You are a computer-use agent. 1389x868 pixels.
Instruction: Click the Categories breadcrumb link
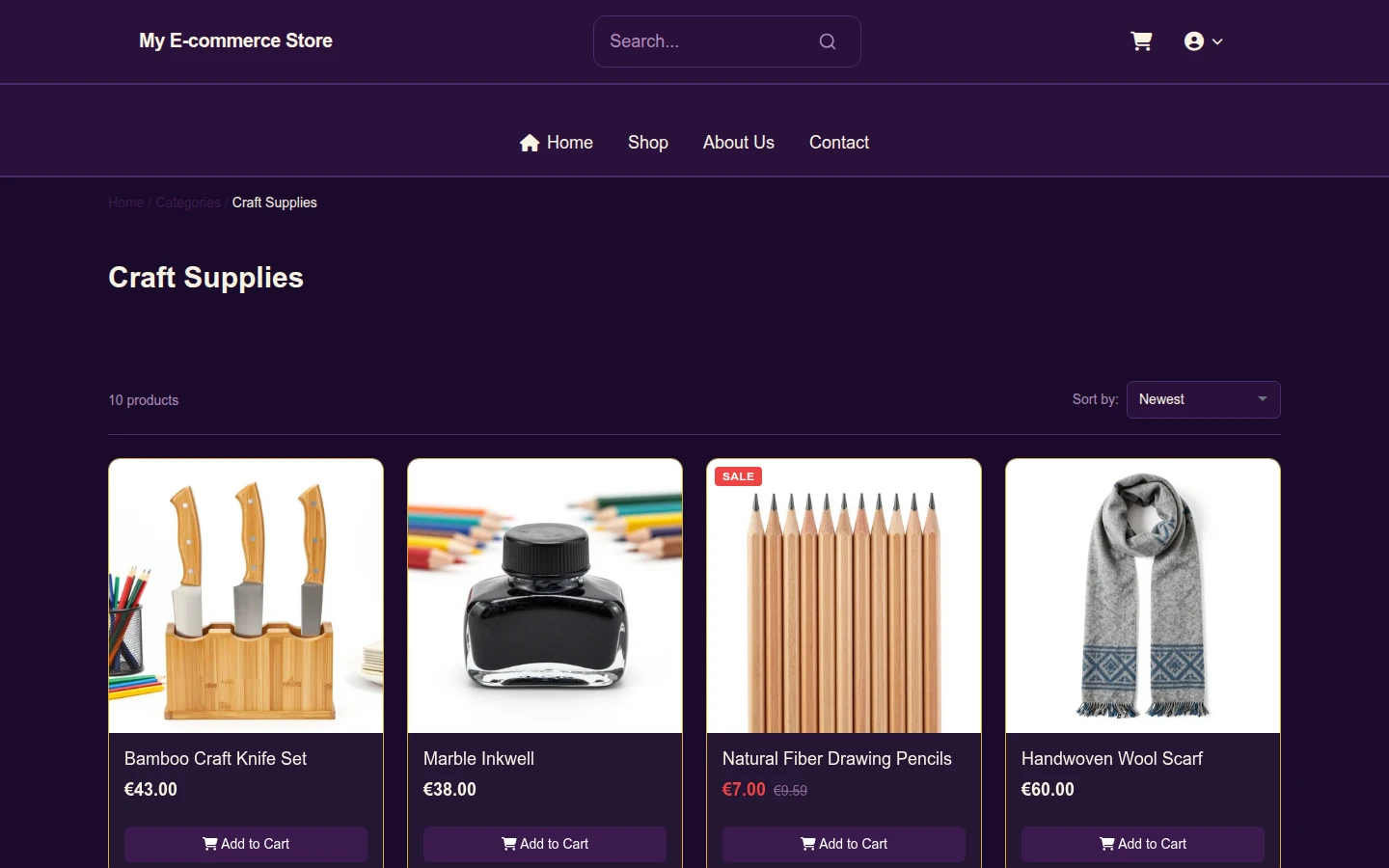(188, 203)
